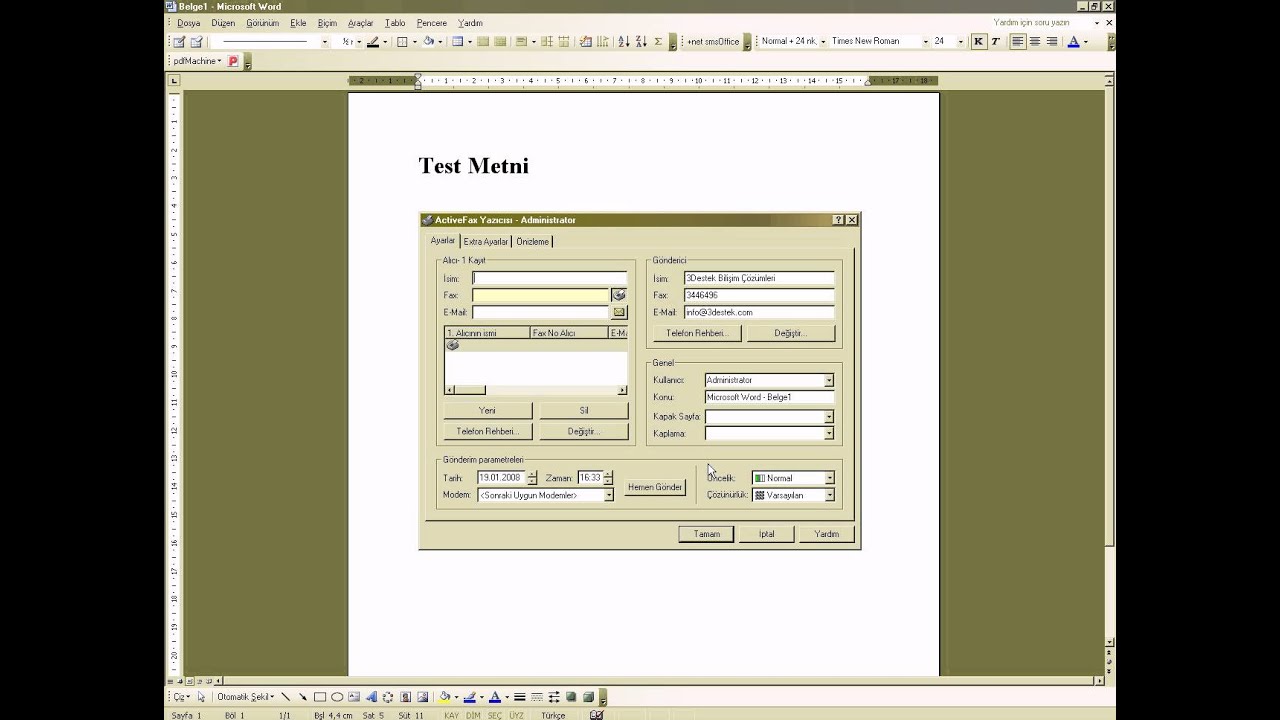This screenshot has height=720, width=1280.
Task: Open the Öncelik Normal dropdown
Action: click(829, 478)
